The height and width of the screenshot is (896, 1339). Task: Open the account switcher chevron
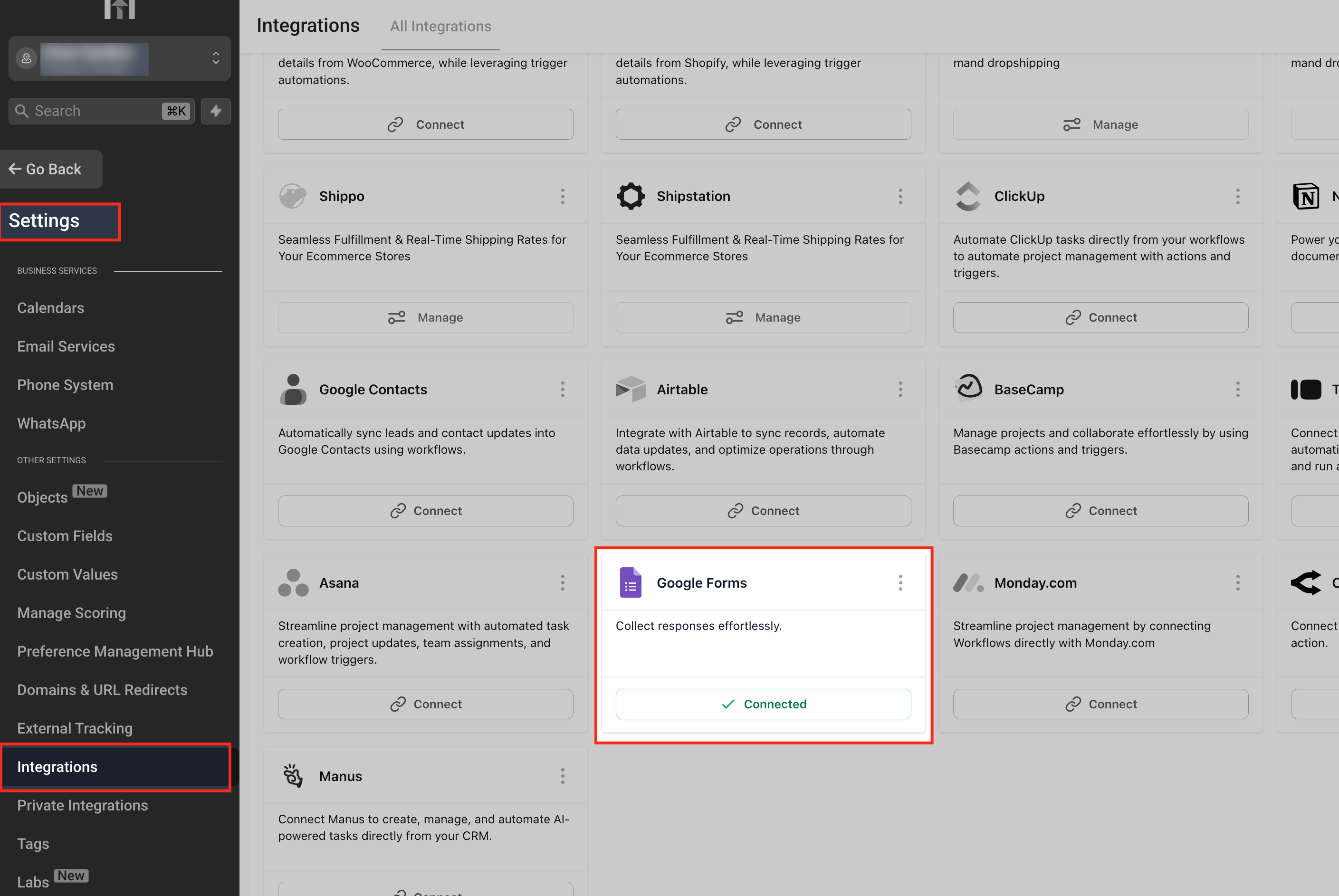coord(215,58)
